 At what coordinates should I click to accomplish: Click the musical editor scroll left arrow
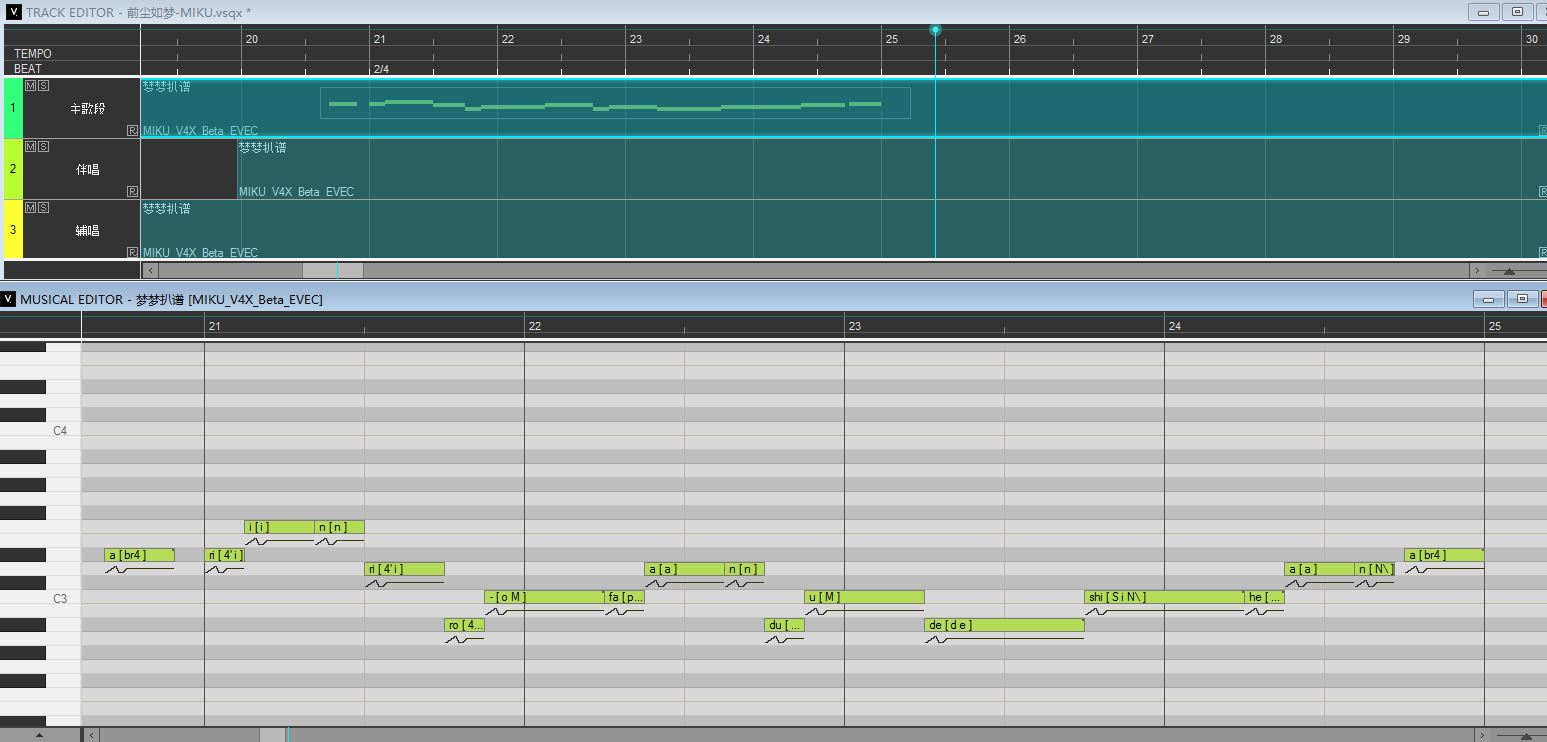(x=91, y=735)
